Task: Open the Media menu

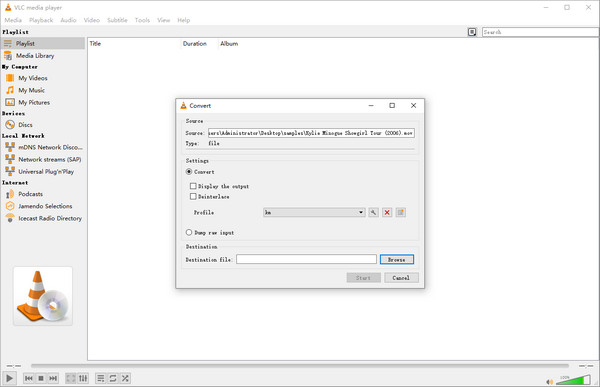Action: click(13, 20)
